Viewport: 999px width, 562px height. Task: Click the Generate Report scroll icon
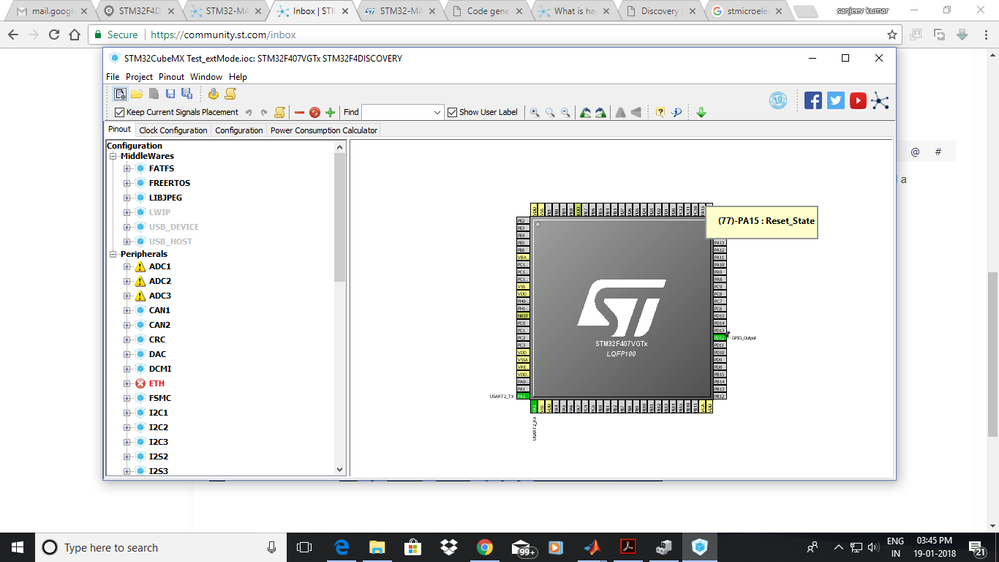230,94
